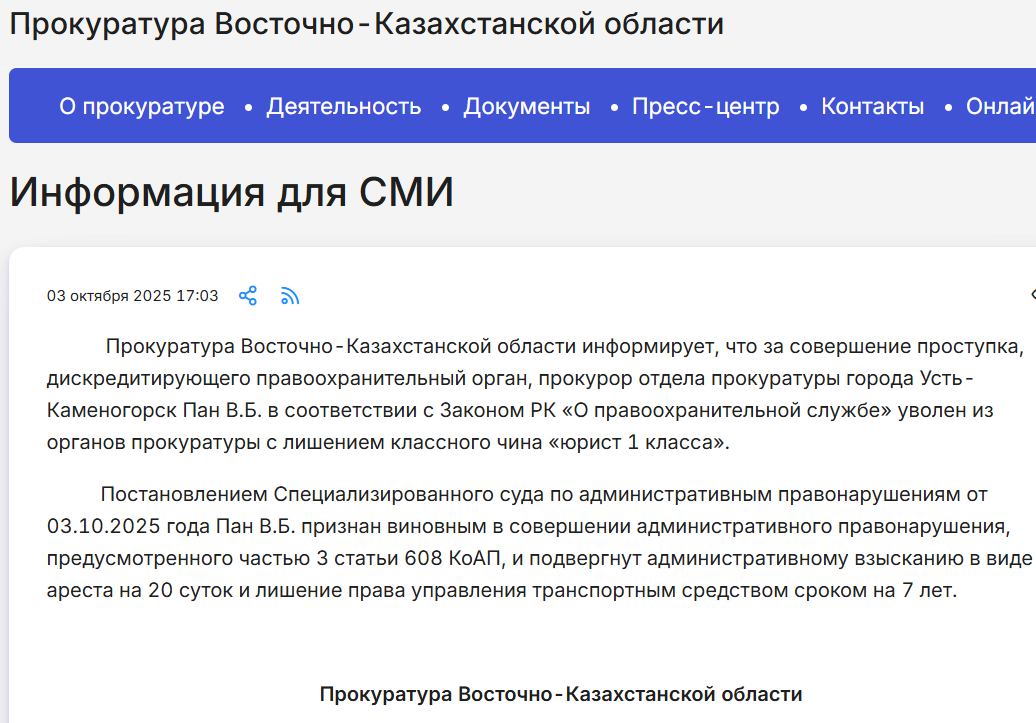Click the words «сроком на 7 лет»
Image resolution: width=1036 pixels, height=723 pixels.
(x=889, y=590)
